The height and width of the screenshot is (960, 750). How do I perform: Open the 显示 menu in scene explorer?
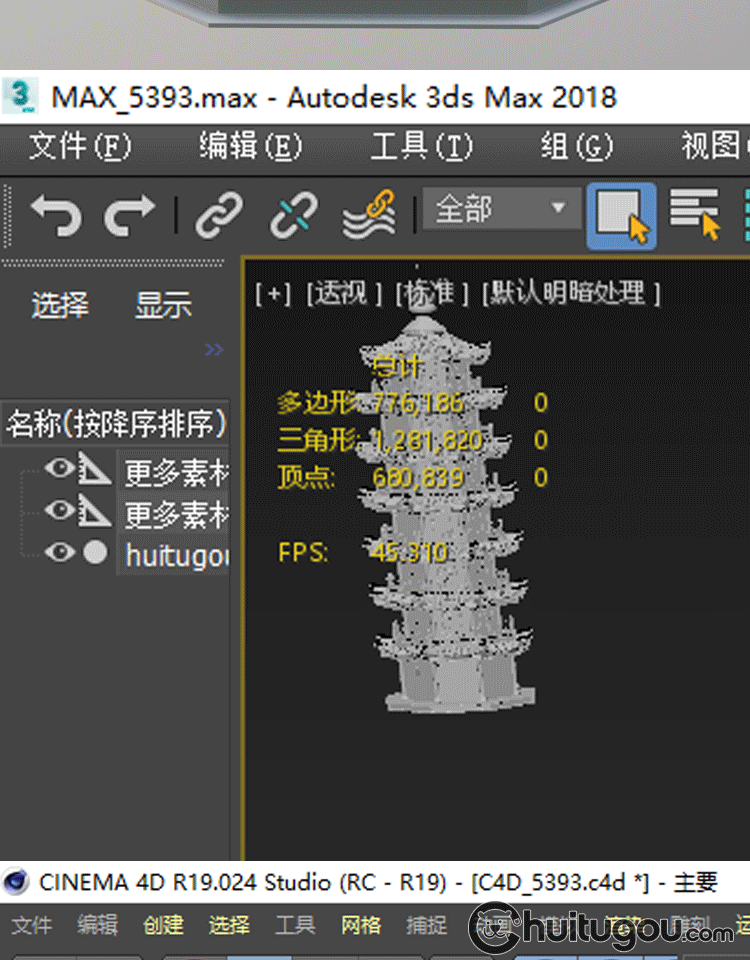point(163,305)
